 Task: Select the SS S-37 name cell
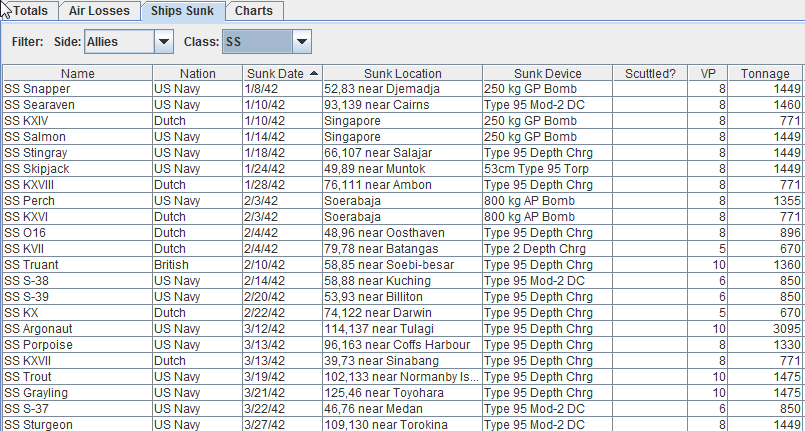(x=78, y=409)
